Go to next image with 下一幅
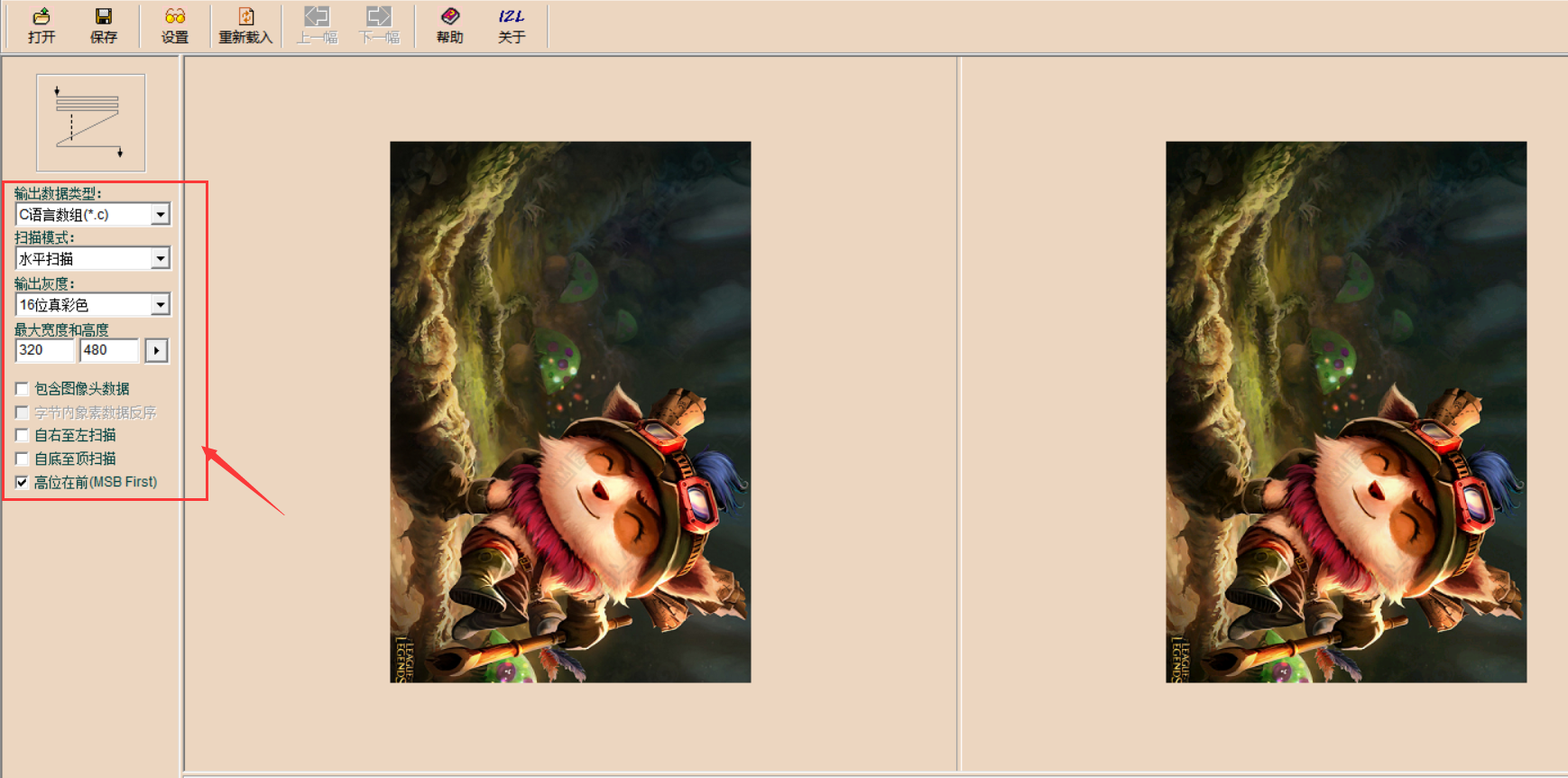Viewport: 1568px width, 778px height. [379, 25]
